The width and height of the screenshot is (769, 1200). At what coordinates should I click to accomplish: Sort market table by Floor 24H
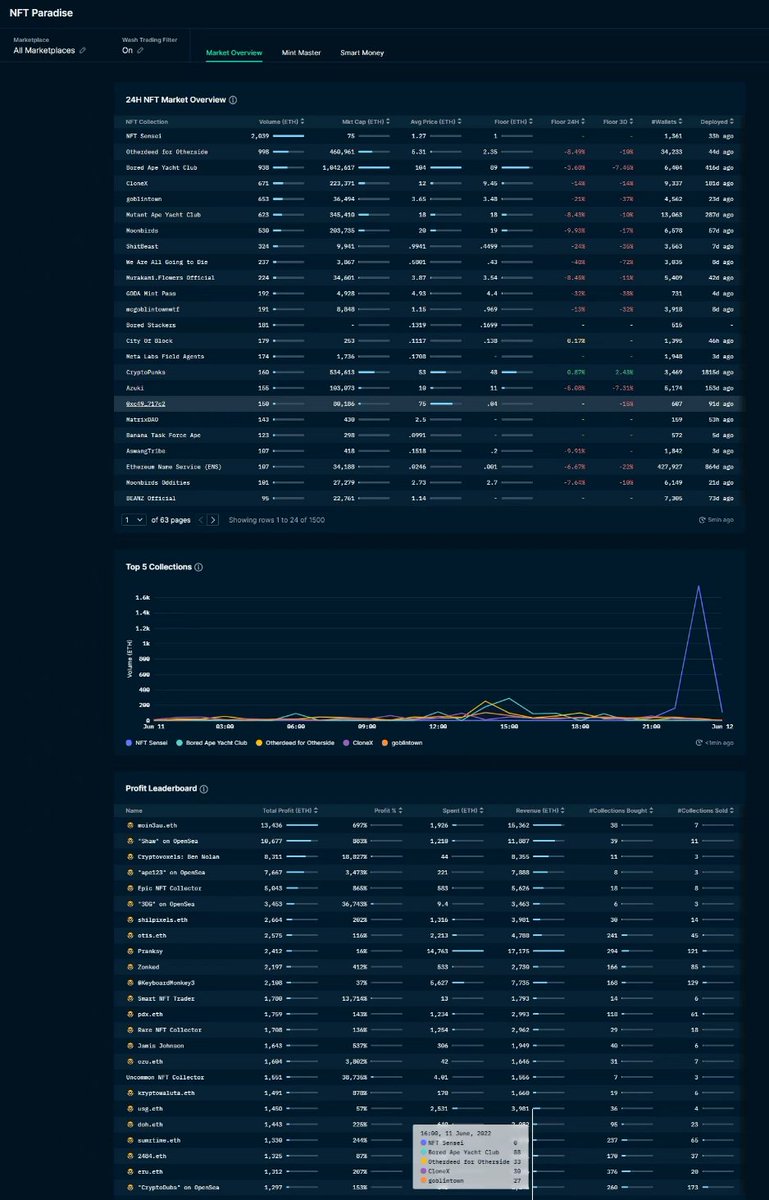point(568,121)
